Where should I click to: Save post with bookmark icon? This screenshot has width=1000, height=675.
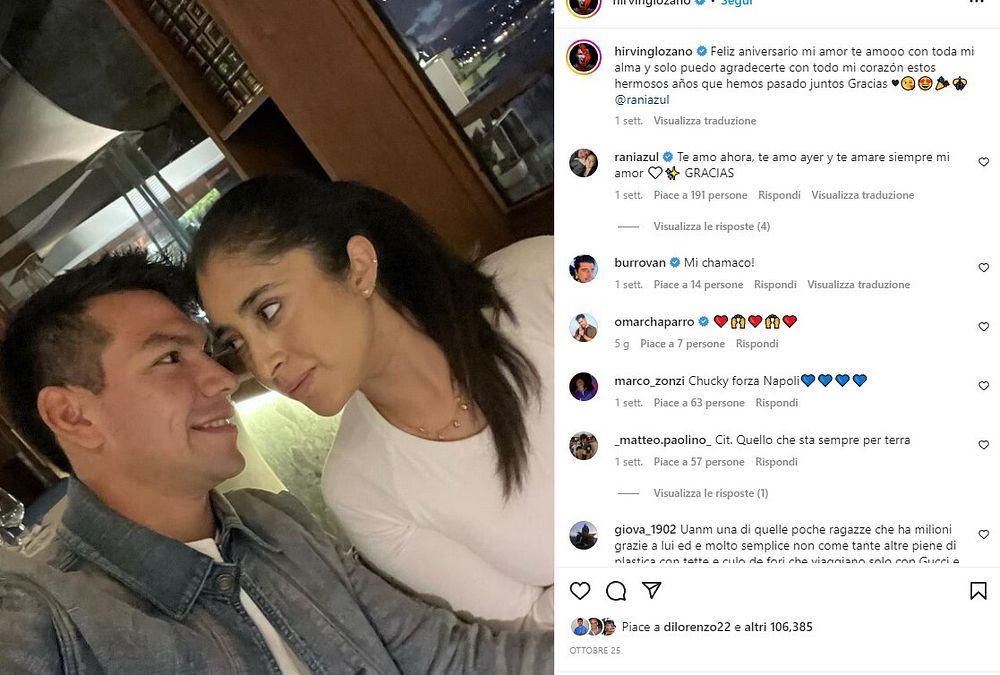click(x=978, y=591)
